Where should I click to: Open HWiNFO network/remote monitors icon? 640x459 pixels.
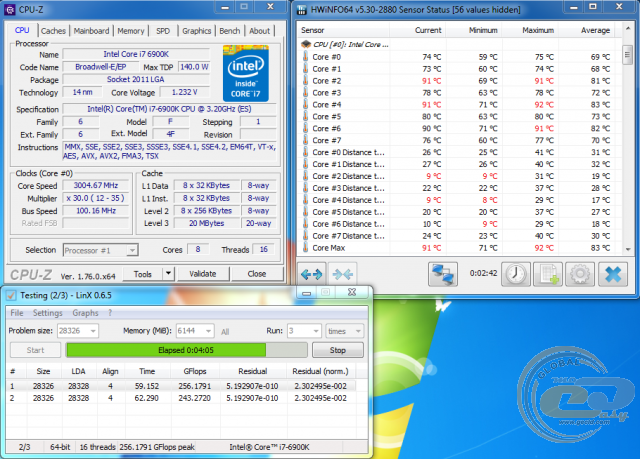(x=442, y=274)
